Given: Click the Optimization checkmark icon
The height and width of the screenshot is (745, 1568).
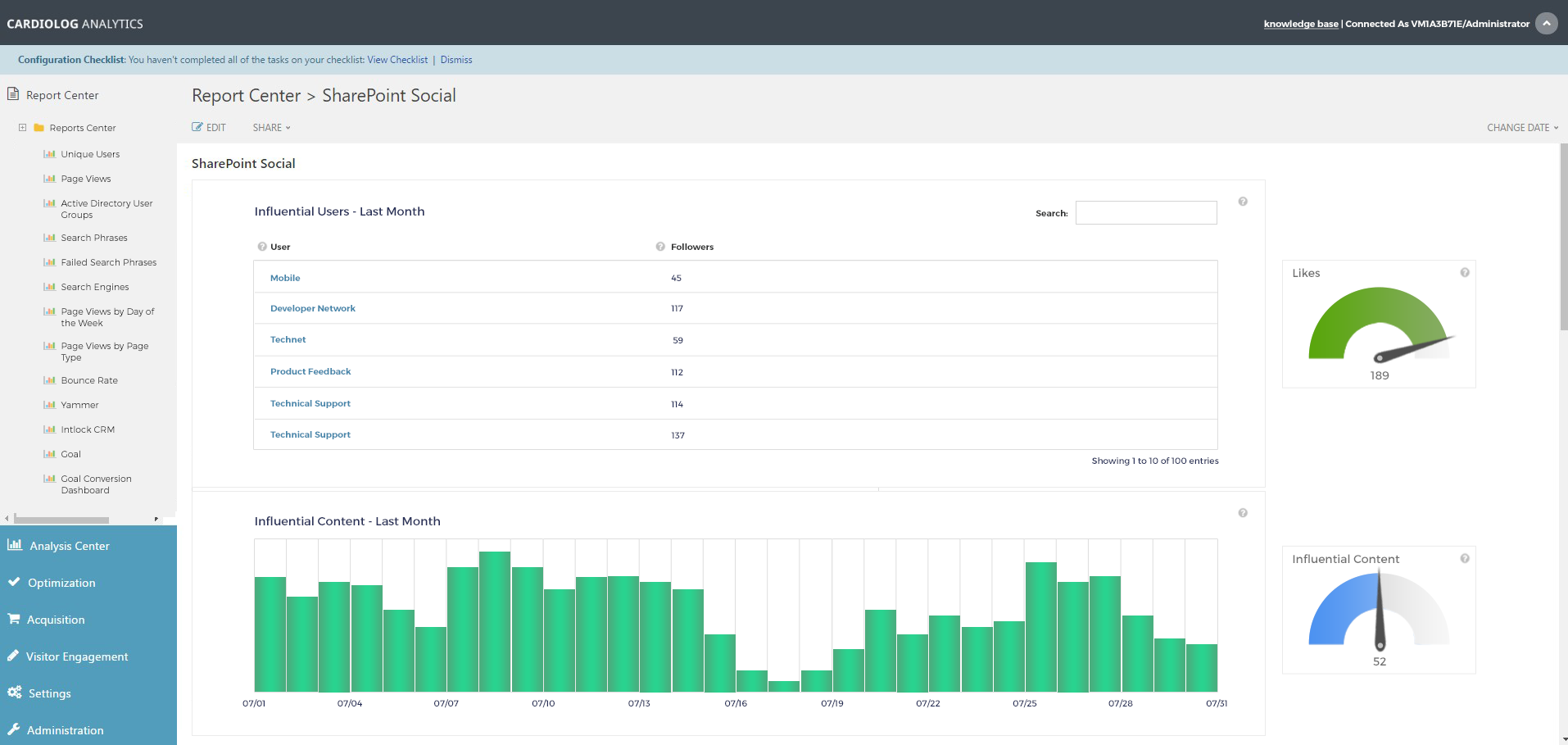Looking at the screenshot, I should tap(14, 582).
